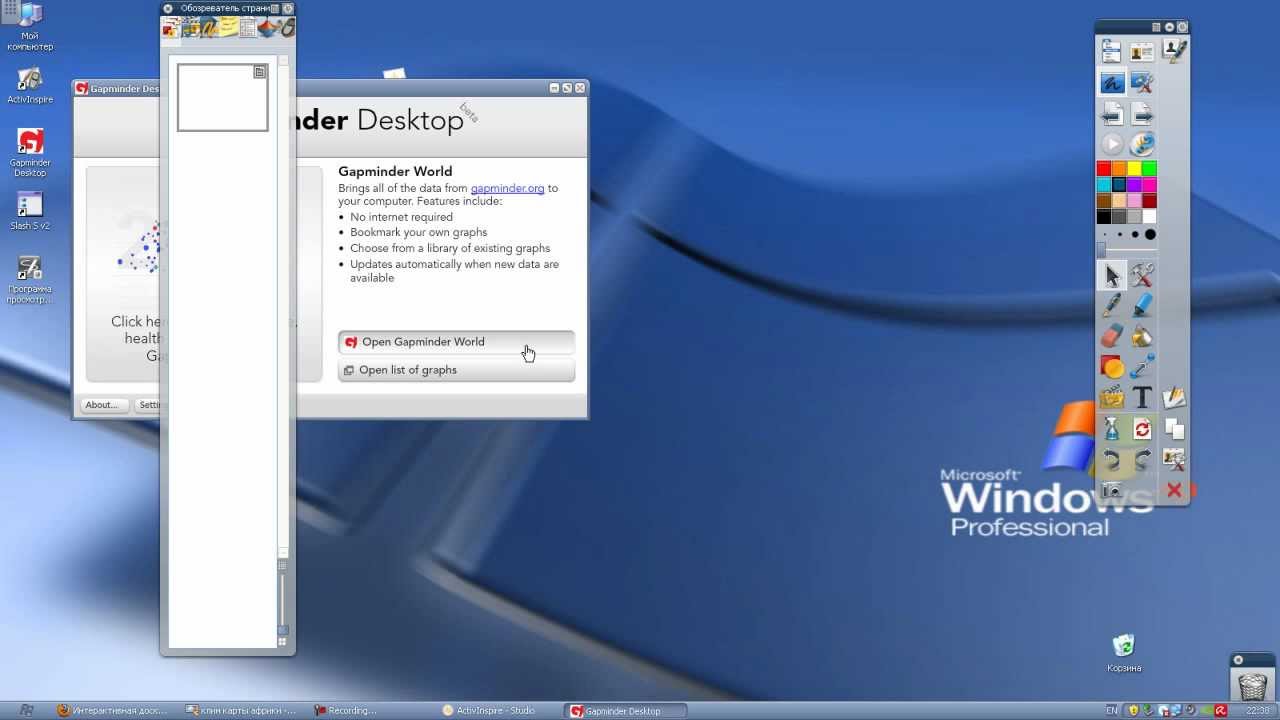Click the Switch Profile icon in toolbox
The width and height of the screenshot is (1280, 720).
(x=1142, y=51)
